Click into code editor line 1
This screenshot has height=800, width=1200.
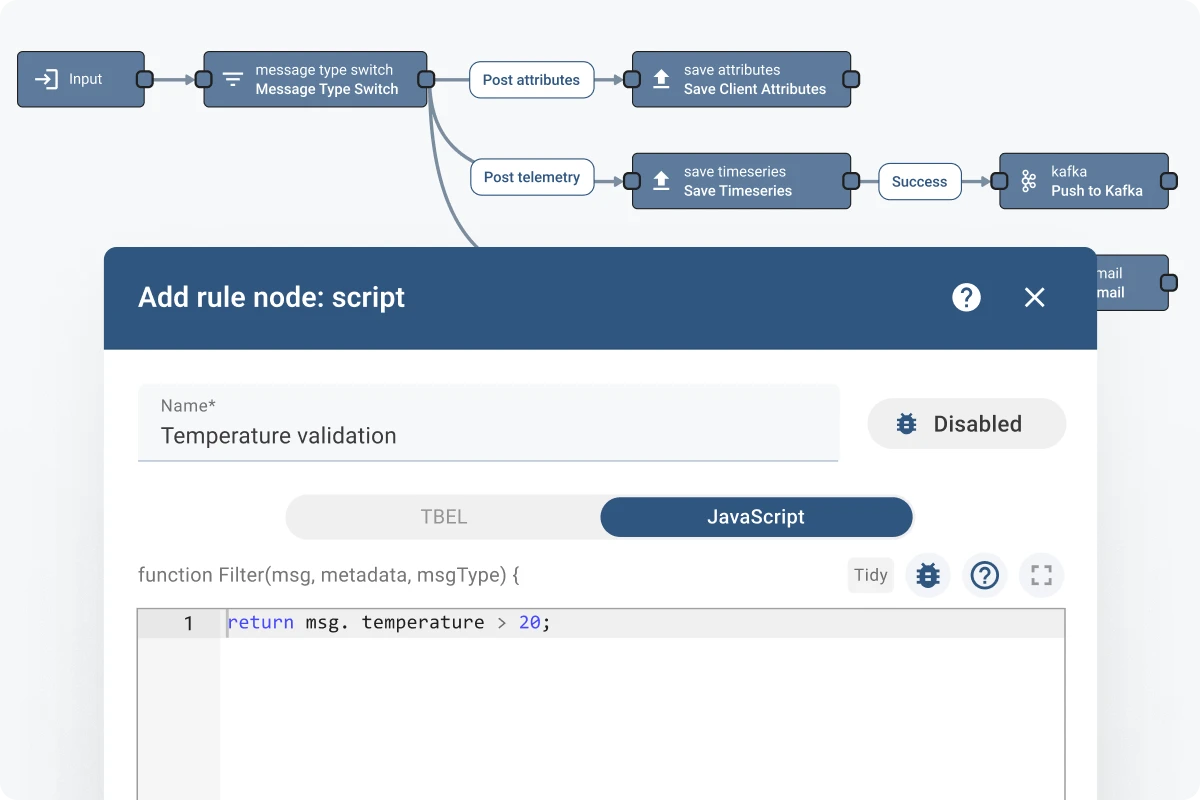click(x=642, y=623)
